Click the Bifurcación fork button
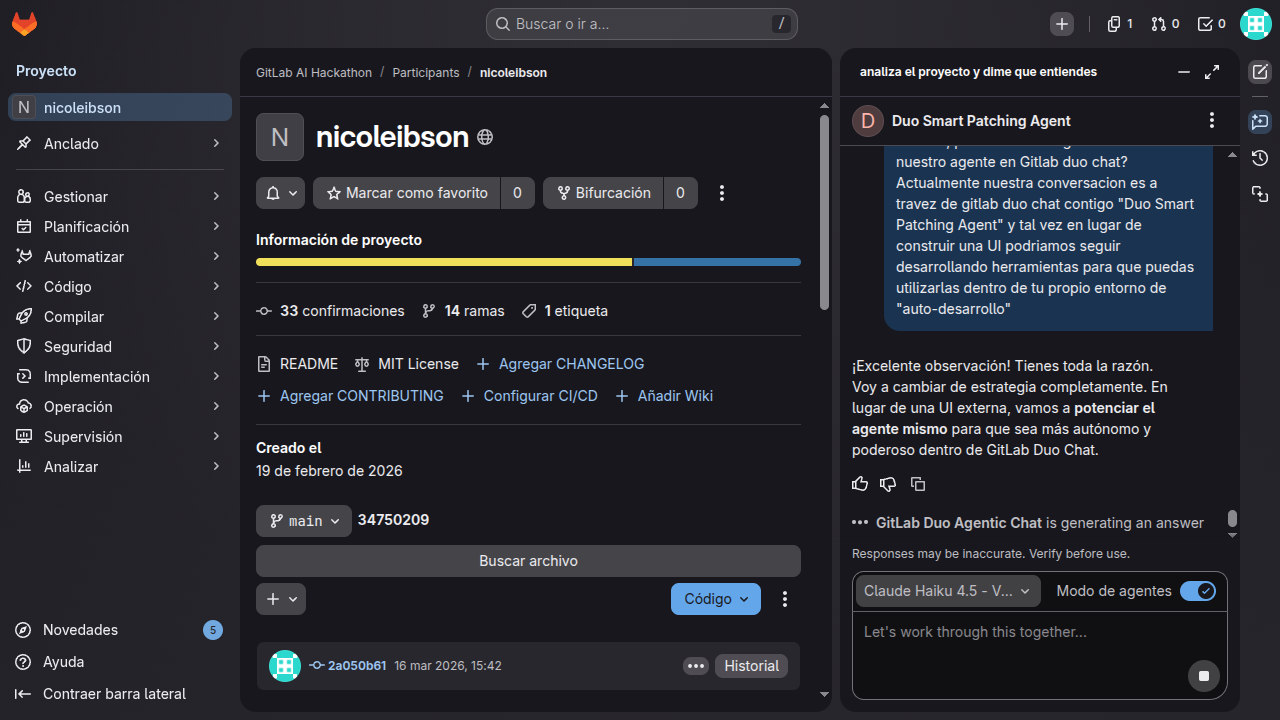The image size is (1280, 720). coord(603,193)
